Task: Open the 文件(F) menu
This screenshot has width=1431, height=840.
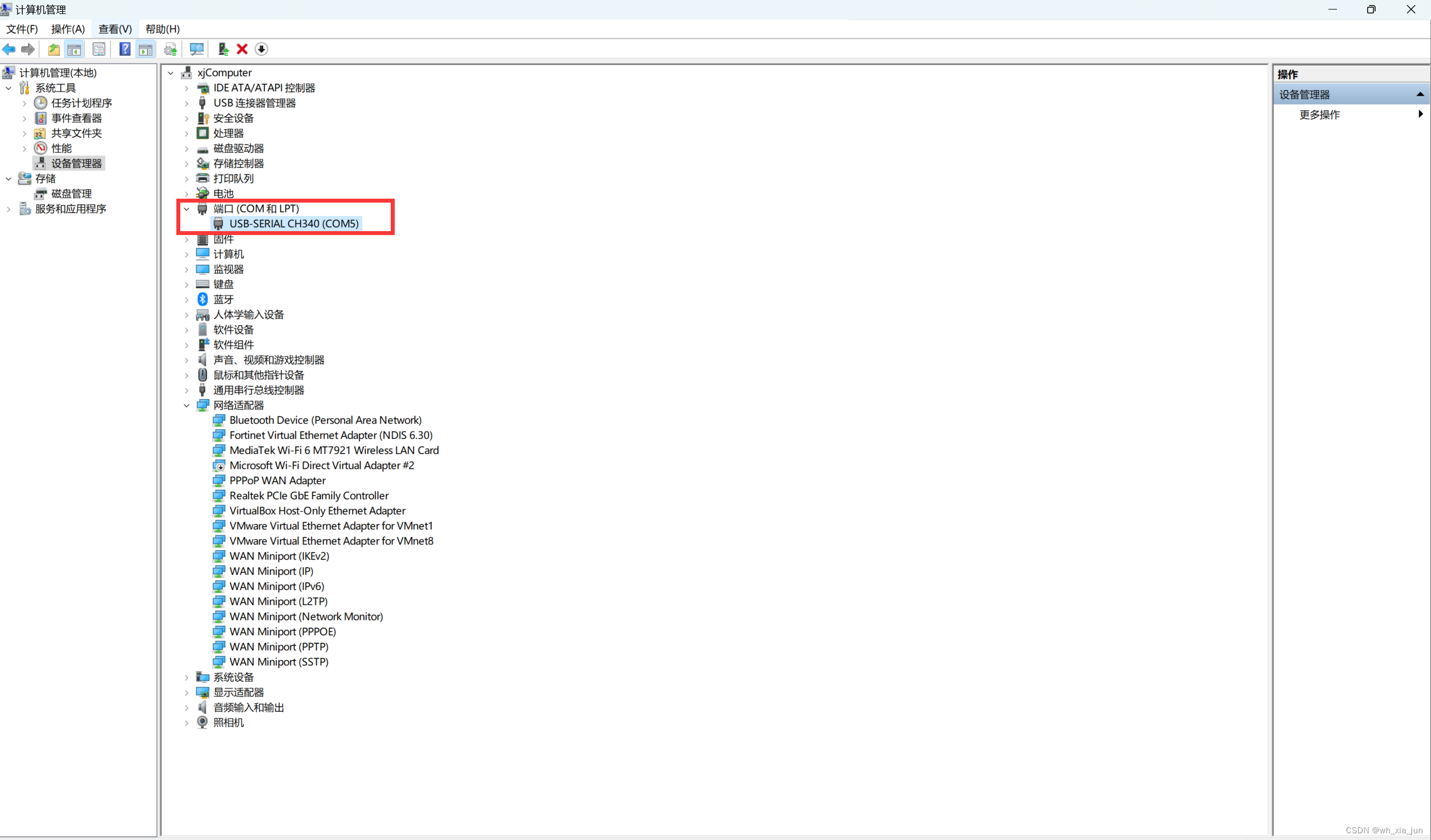Action: (x=22, y=29)
